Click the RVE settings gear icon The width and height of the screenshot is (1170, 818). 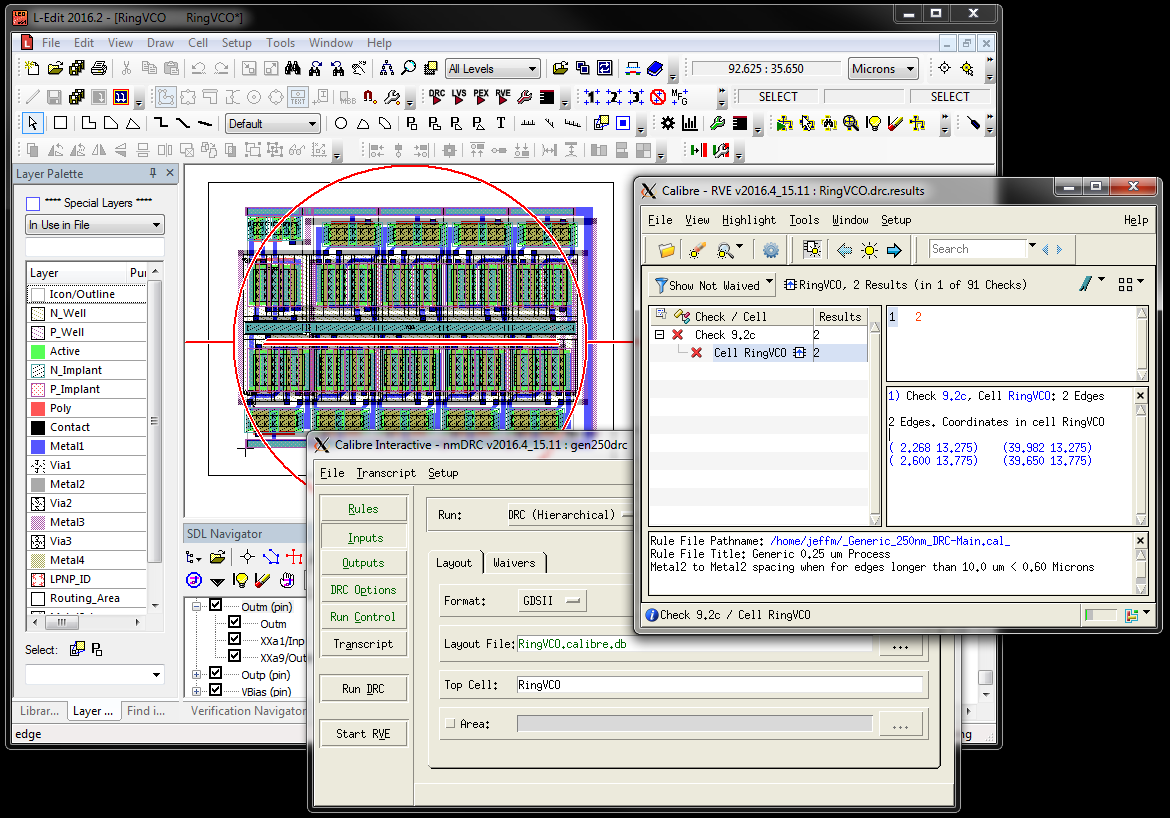coord(770,250)
